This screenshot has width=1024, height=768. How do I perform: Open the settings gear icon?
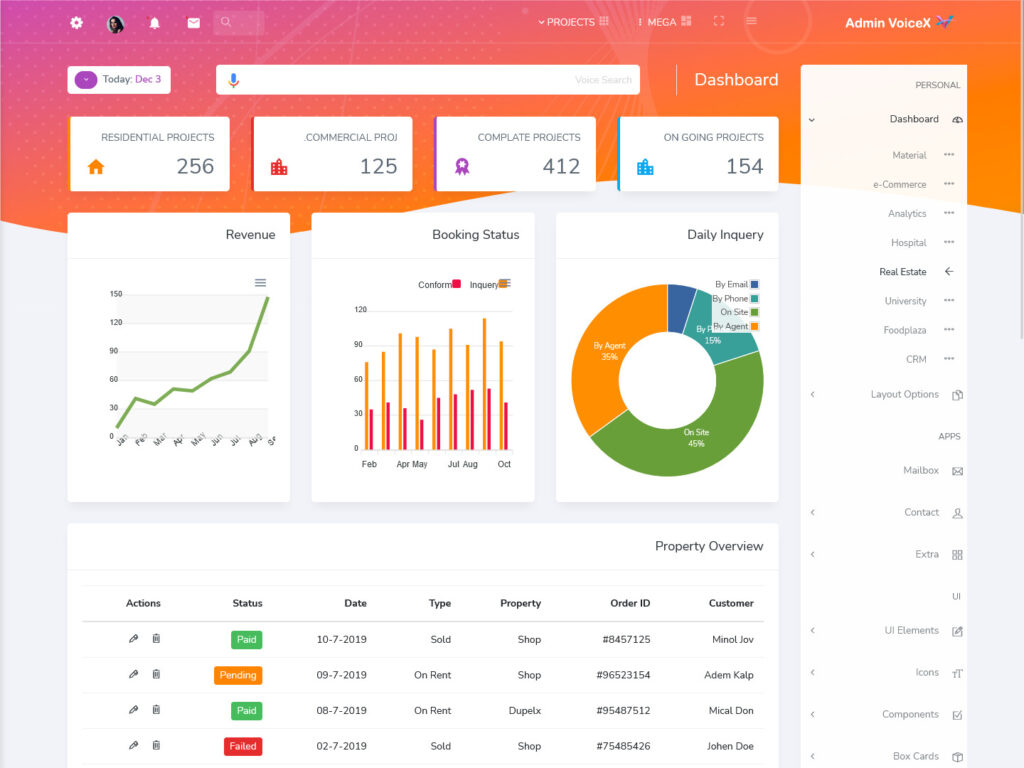point(76,23)
